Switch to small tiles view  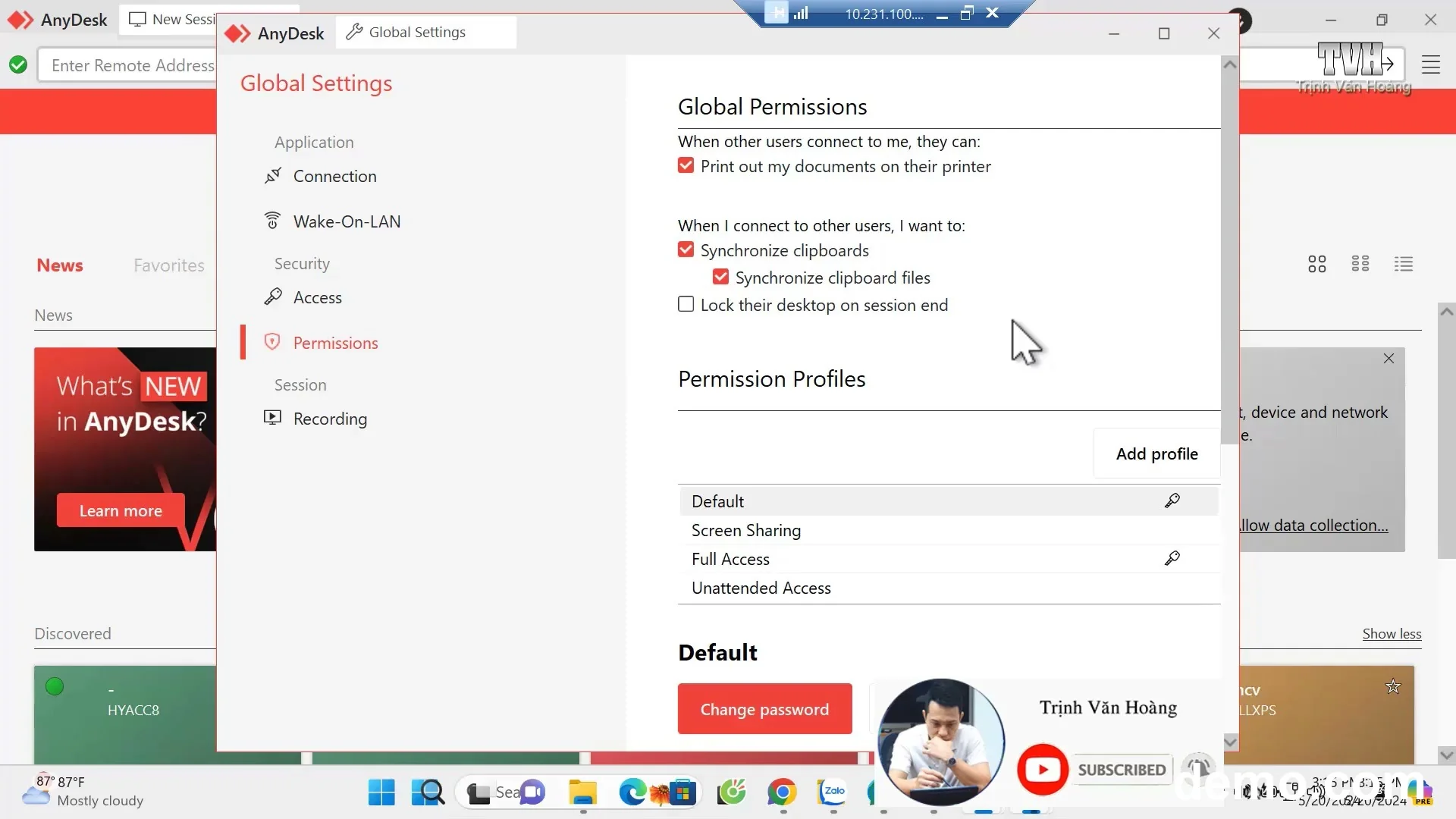(1360, 264)
